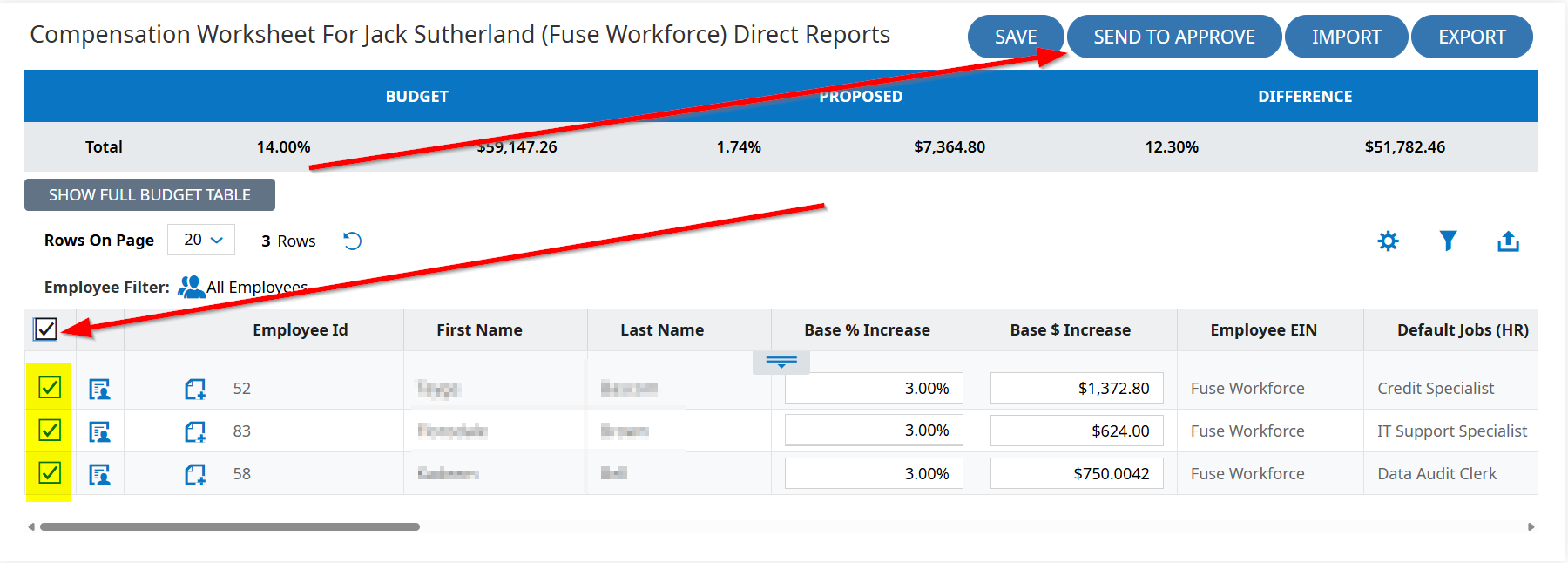Open the table settings gear icon
This screenshot has width=1568, height=563.
pos(1388,241)
